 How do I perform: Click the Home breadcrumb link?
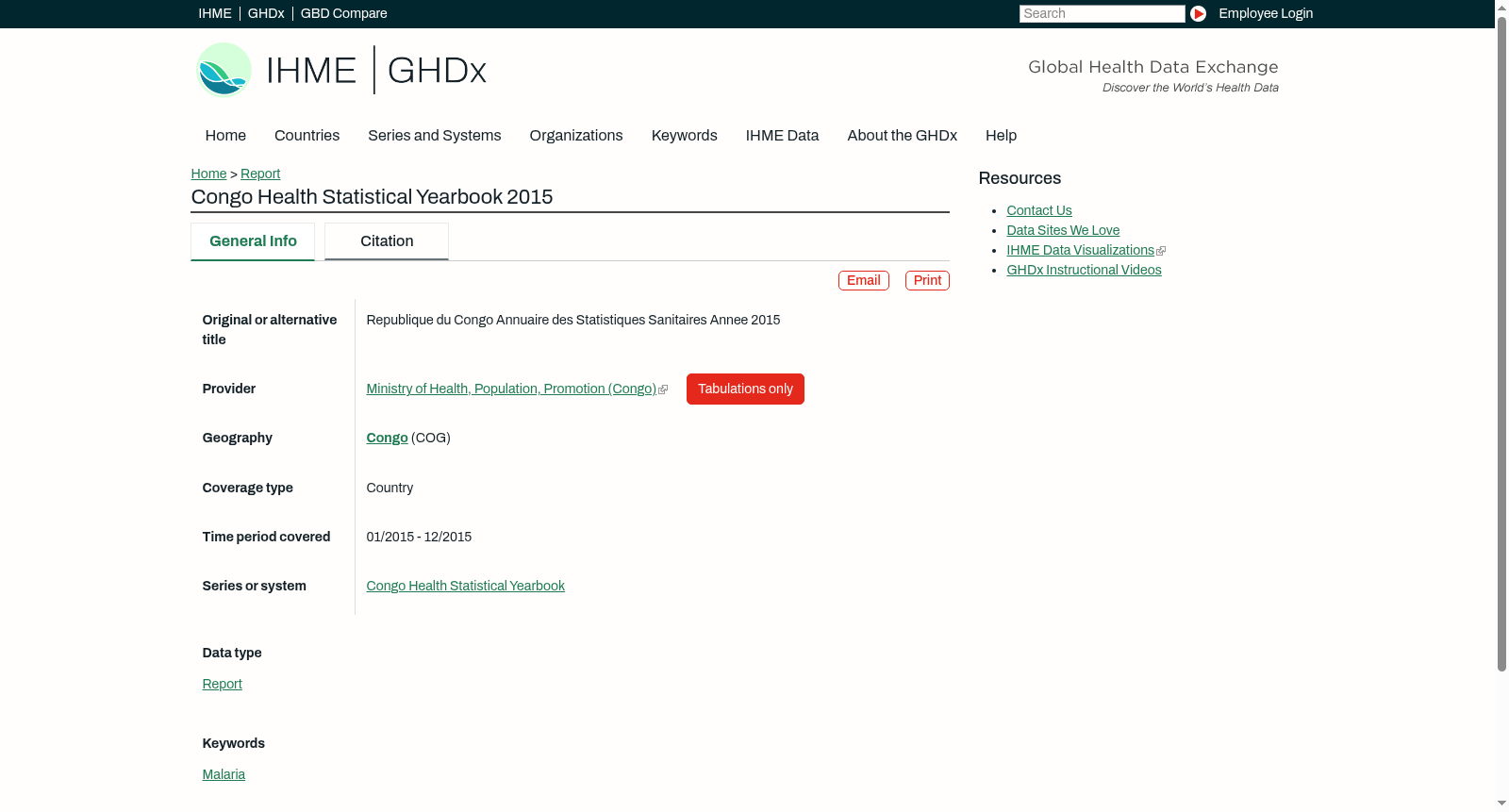coord(208,174)
